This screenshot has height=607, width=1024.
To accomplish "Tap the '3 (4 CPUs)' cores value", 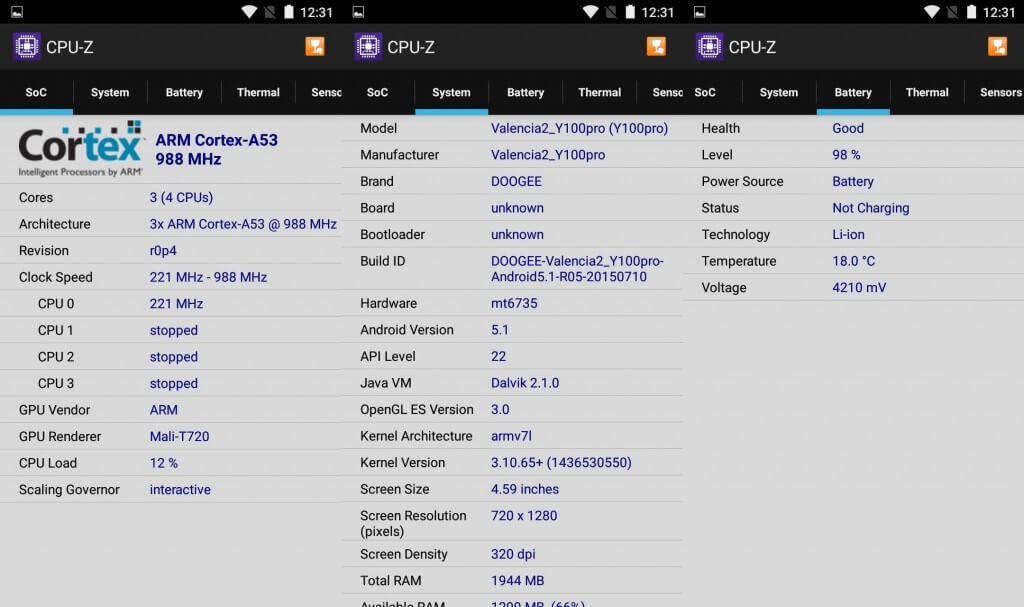I will 181,197.
